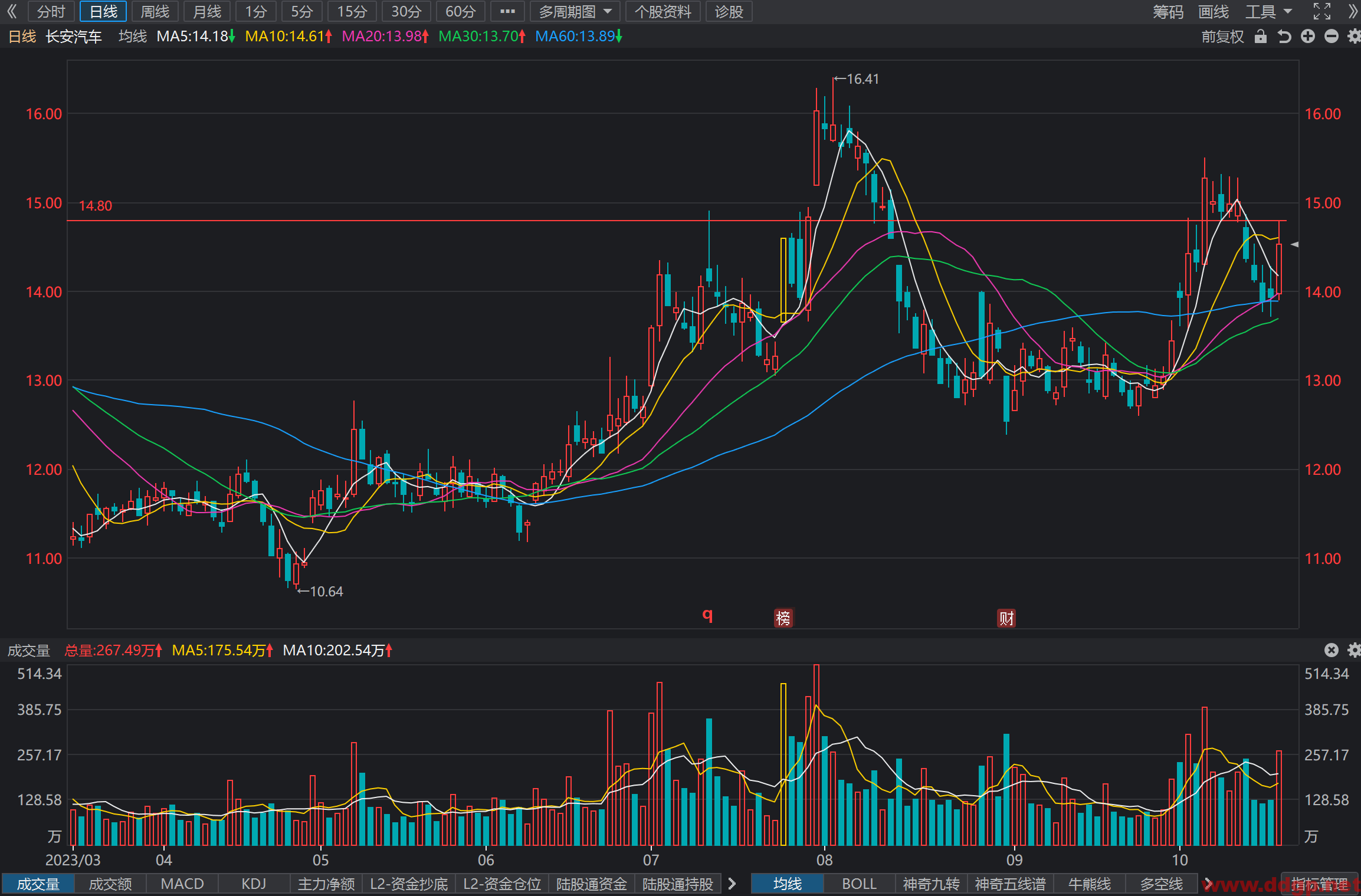Screen dimensions: 1361x896
Task: Click the lock icon next to 前复权
Action: point(1261,37)
